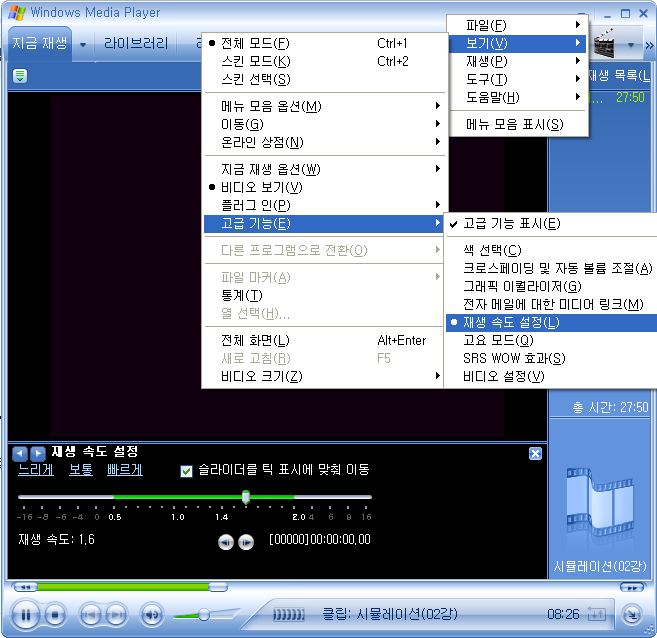Step to previous frame button
This screenshot has width=657, height=638.
226,542
